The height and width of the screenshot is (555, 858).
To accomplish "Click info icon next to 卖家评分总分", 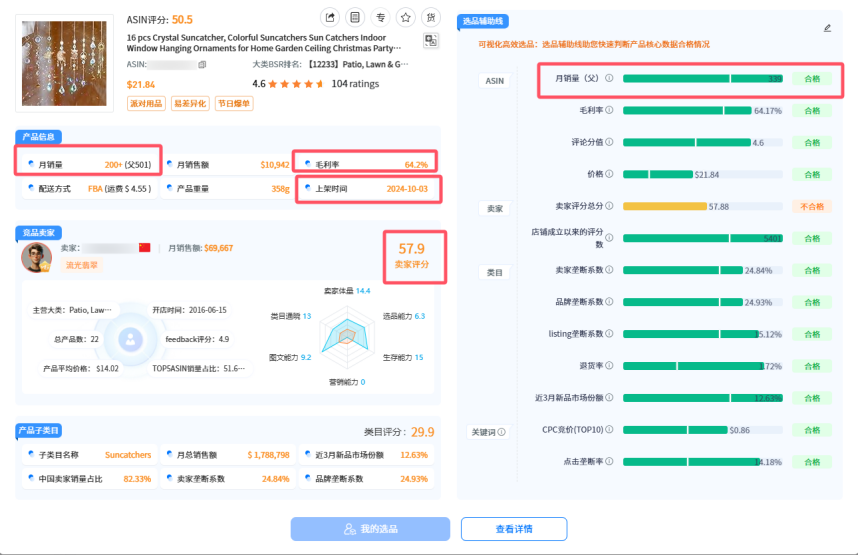I will click(x=609, y=206).
